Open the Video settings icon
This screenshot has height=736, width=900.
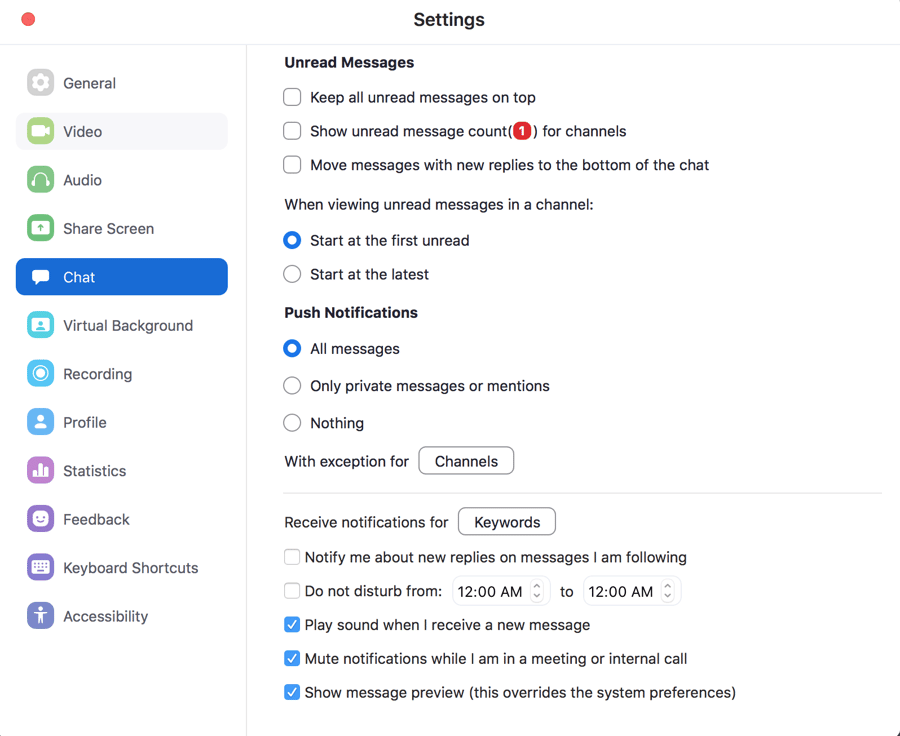(40, 131)
